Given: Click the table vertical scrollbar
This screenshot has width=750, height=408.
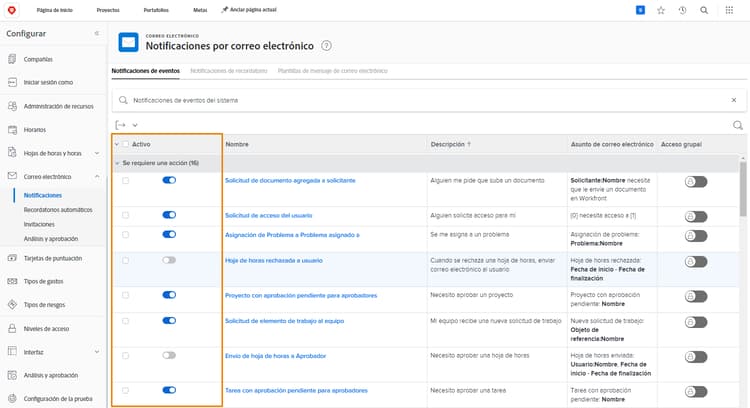Looking at the screenshot, I should pos(743,189).
